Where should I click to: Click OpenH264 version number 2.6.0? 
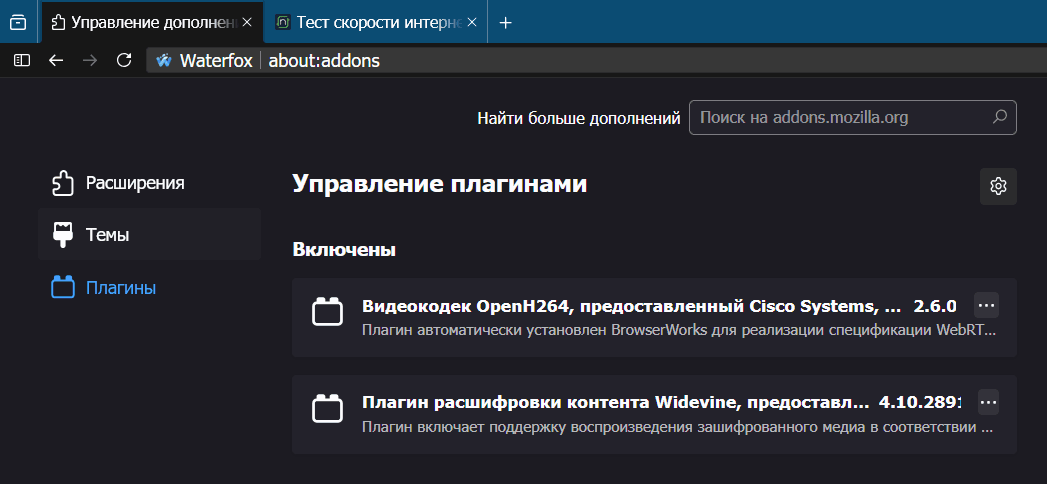coord(935,306)
